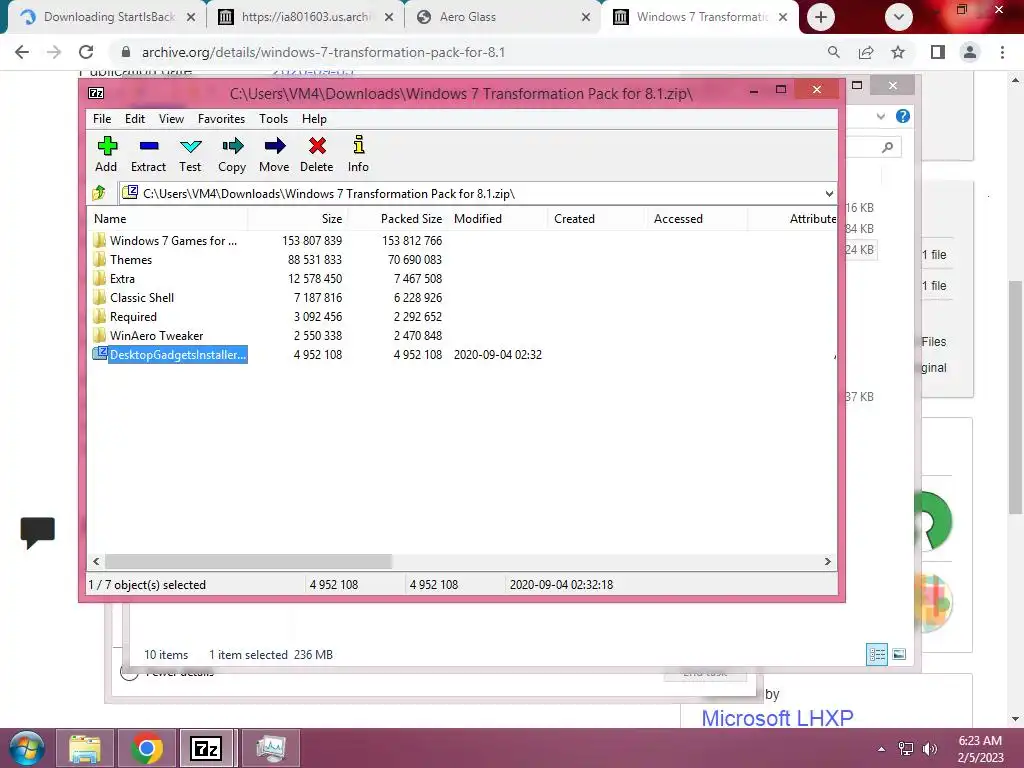1024x768 pixels.
Task: Select the WinAero Tweaker folder icon
Action: coord(99,335)
